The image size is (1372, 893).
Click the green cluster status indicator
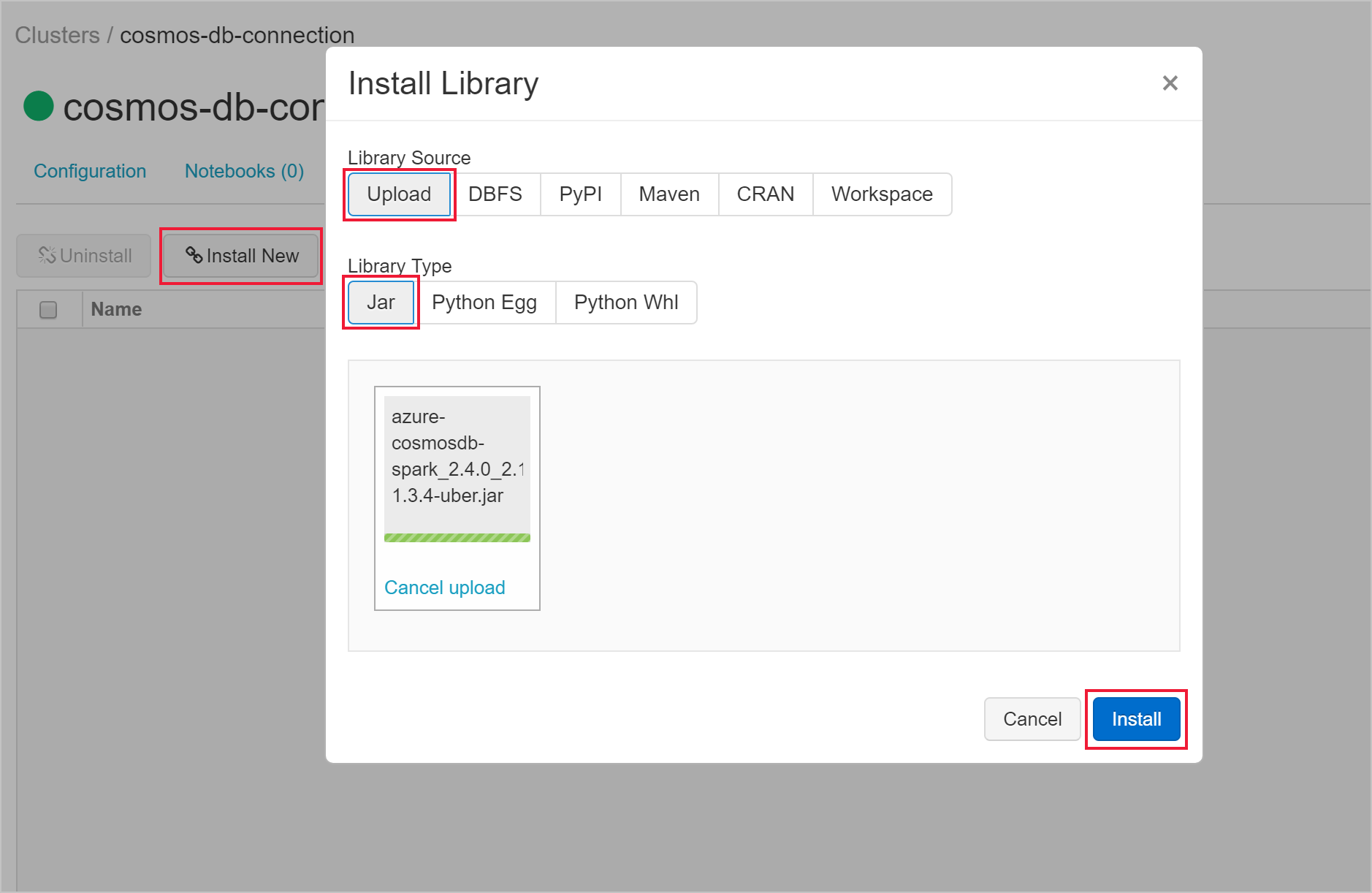tap(39, 106)
